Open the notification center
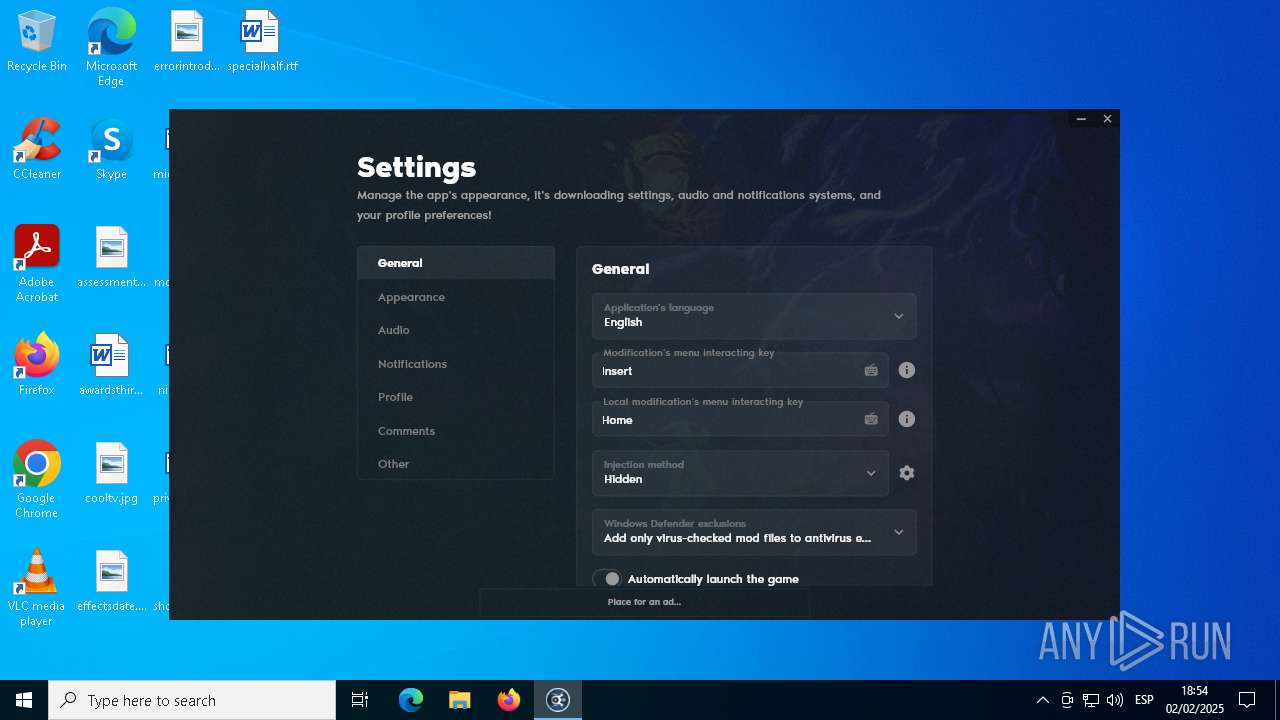Image resolution: width=1280 pixels, height=720 pixels. [1247, 700]
